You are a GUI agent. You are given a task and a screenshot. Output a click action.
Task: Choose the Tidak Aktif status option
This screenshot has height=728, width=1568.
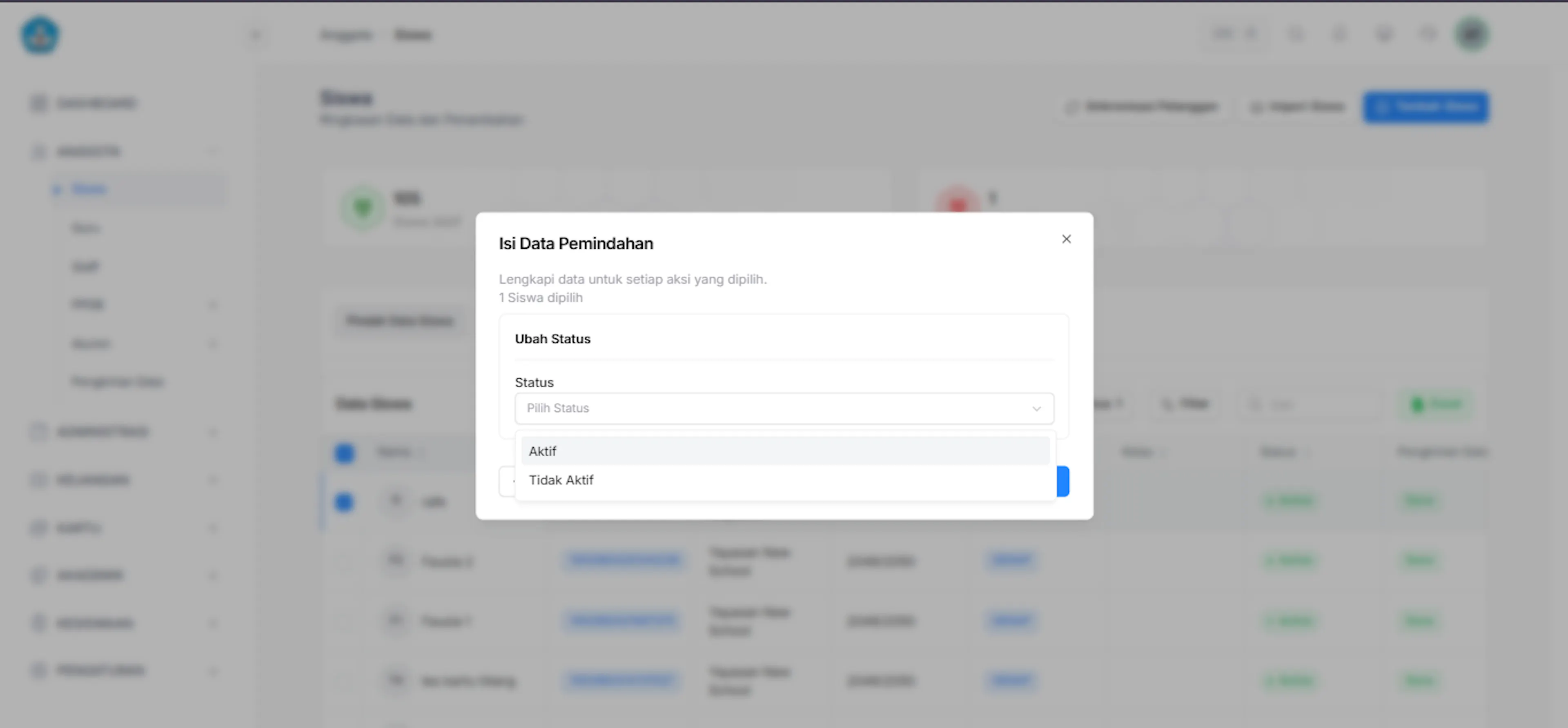(x=785, y=480)
